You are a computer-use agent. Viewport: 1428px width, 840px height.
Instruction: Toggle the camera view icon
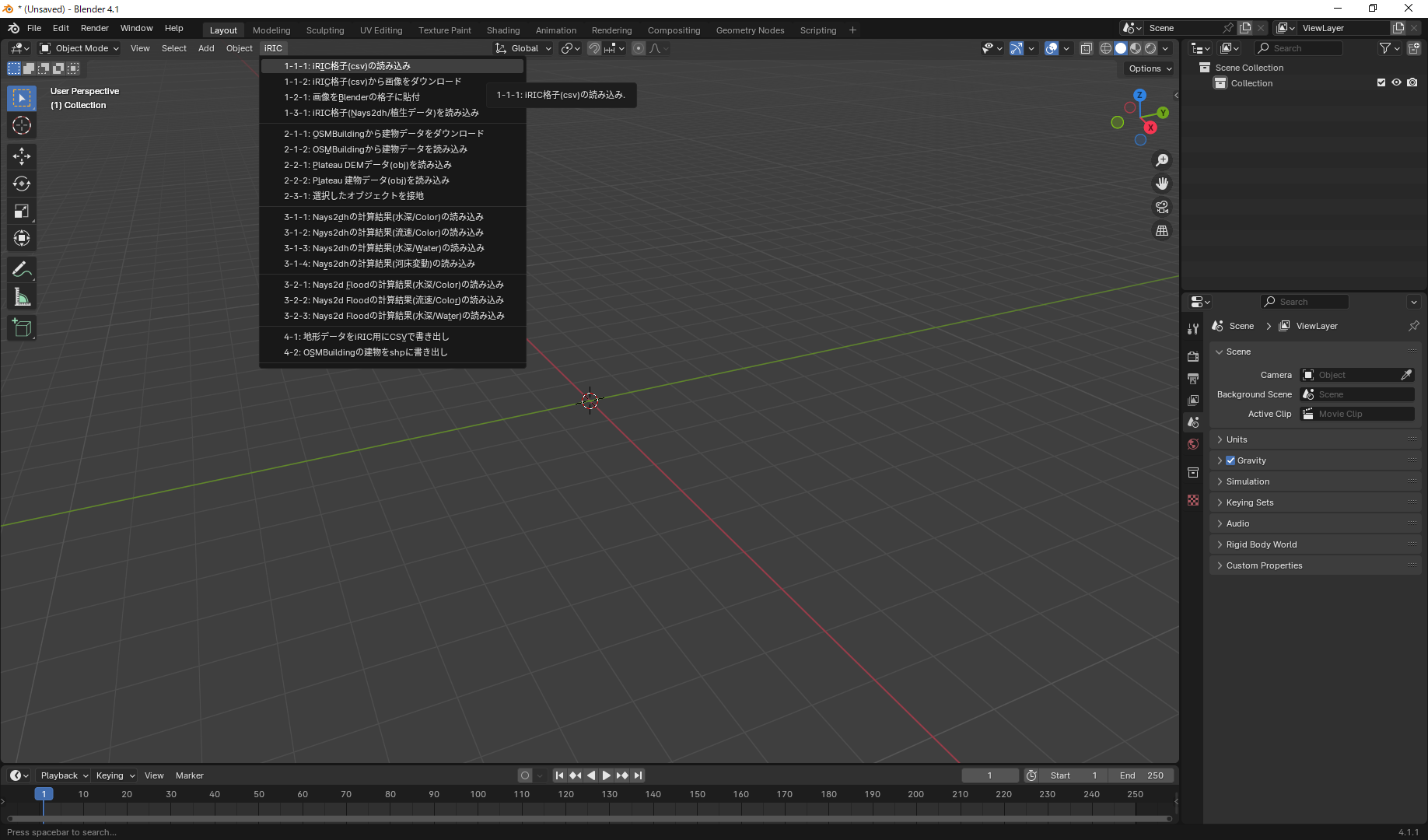pyautogui.click(x=1162, y=207)
